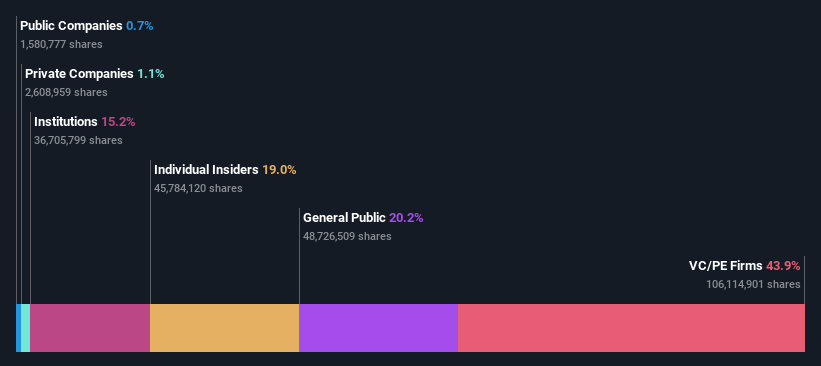Select the 15.2% percentage figure
821x366 pixels.
click(x=118, y=122)
